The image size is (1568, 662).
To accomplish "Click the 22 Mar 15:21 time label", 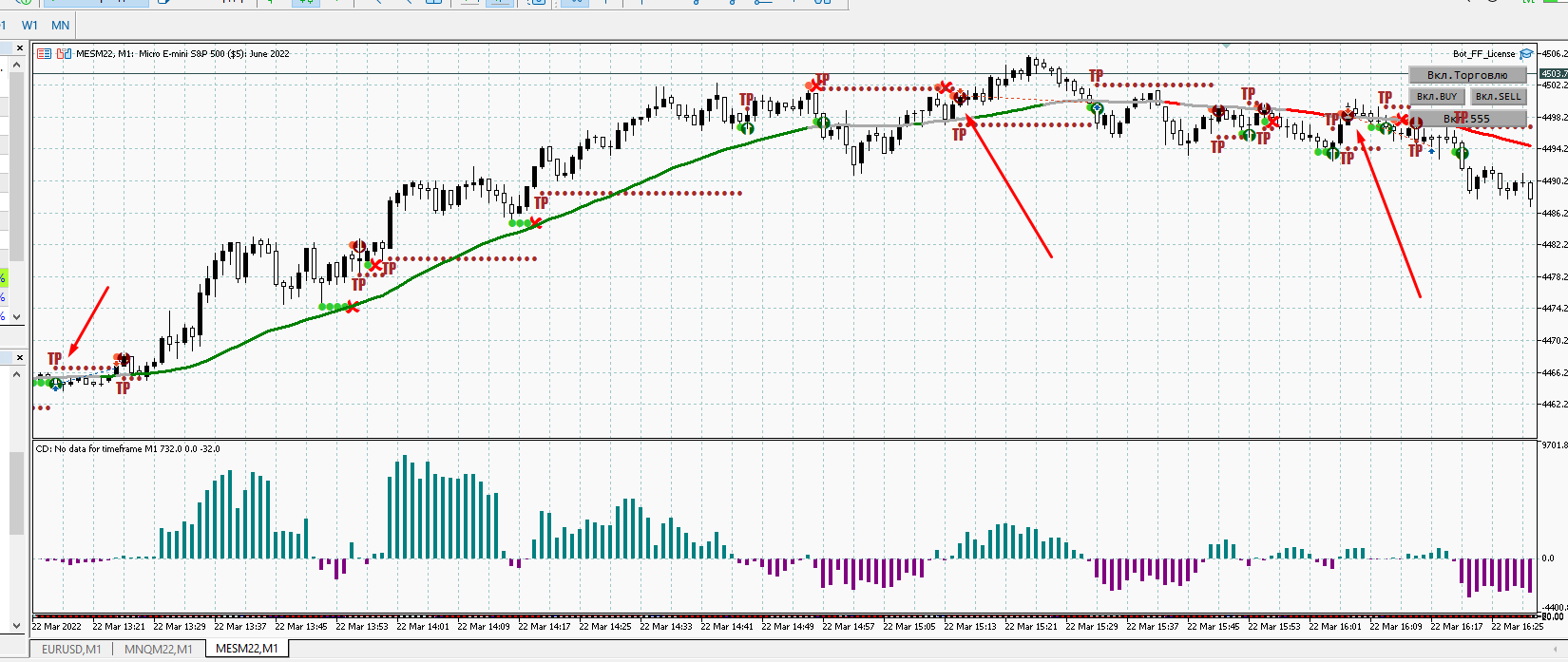I will coord(1031,627).
